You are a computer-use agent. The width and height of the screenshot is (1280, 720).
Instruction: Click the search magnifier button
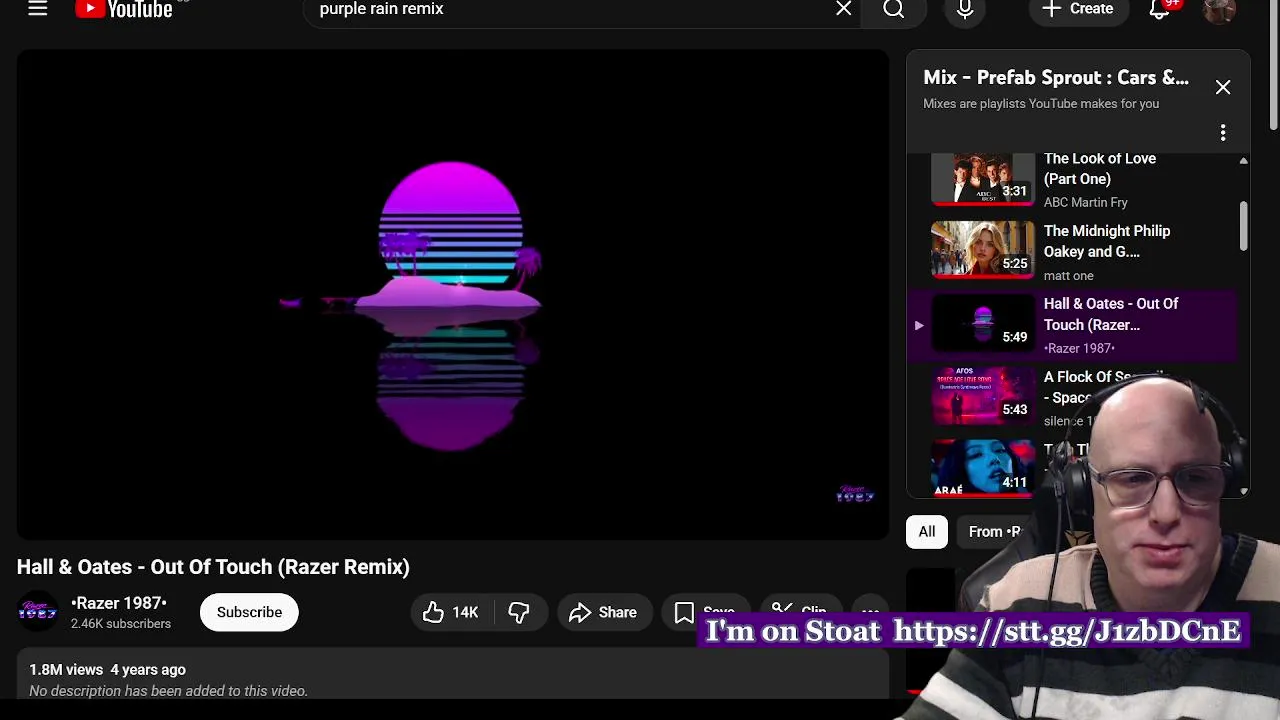pyautogui.click(x=894, y=9)
